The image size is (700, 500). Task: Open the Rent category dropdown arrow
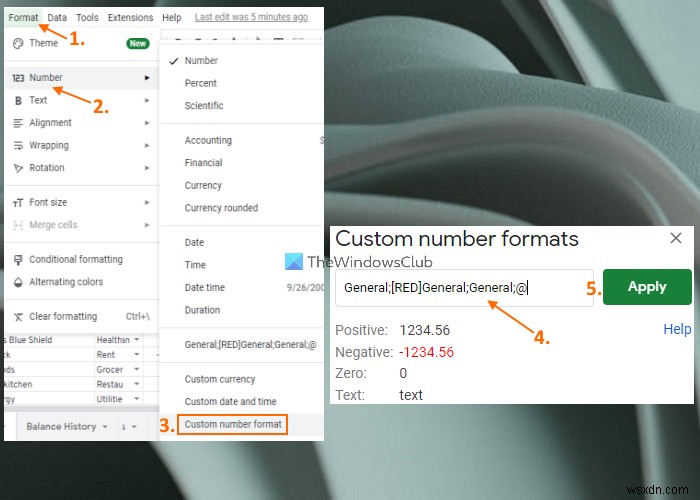click(x=137, y=355)
